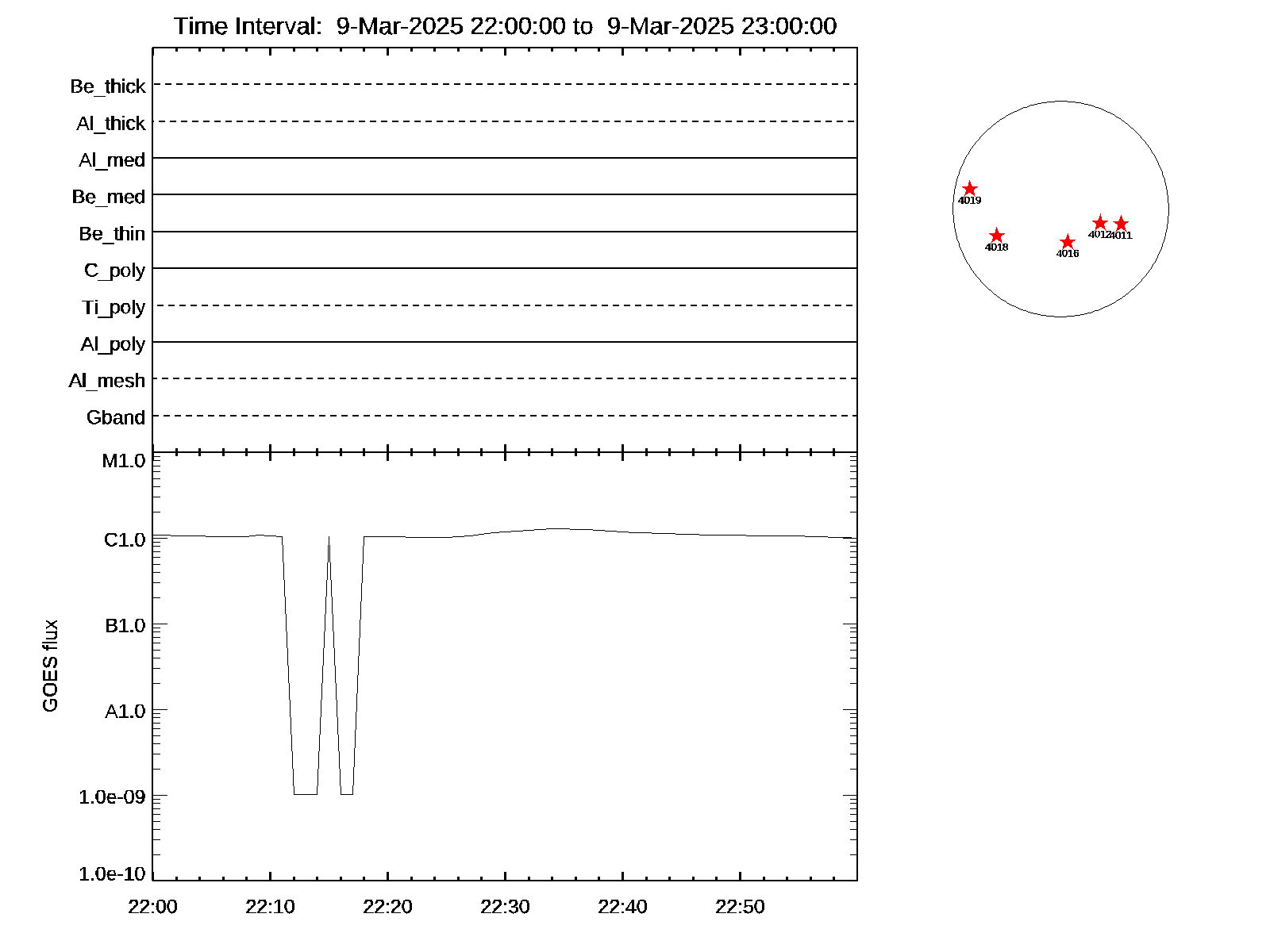This screenshot has width=1270, height=952.
Task: Click the 22:50 time axis label
Action: (740, 907)
